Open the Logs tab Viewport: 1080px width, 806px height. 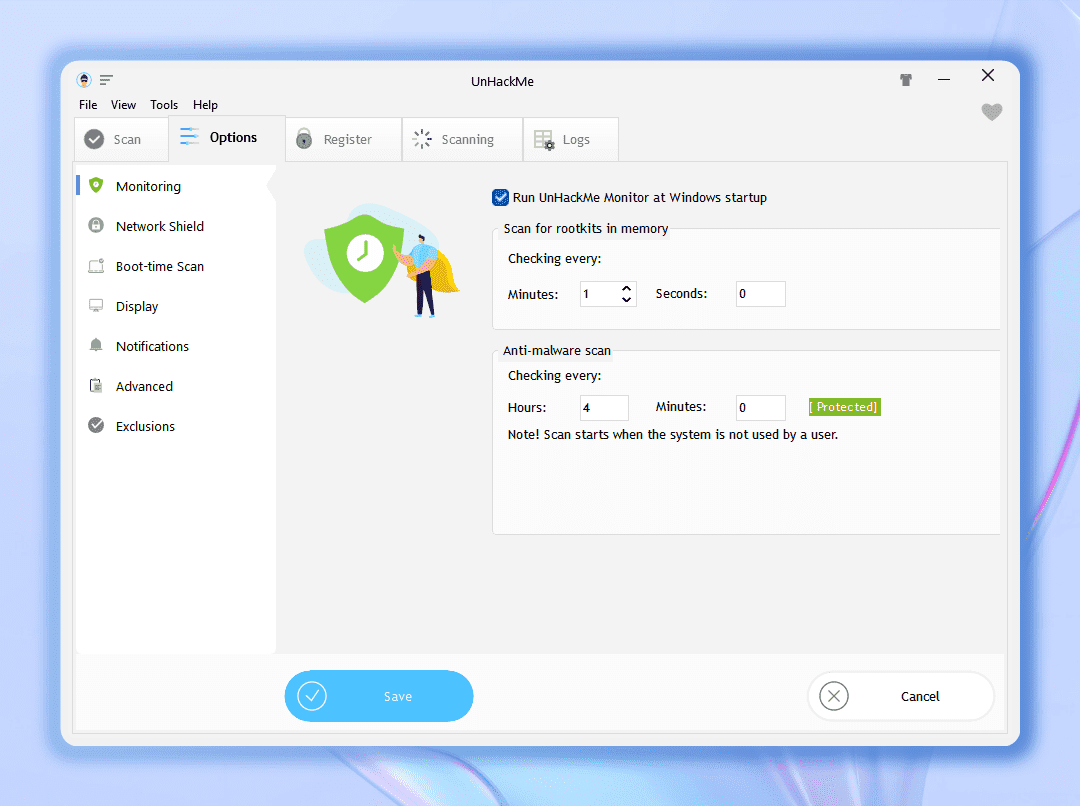[x=571, y=139]
